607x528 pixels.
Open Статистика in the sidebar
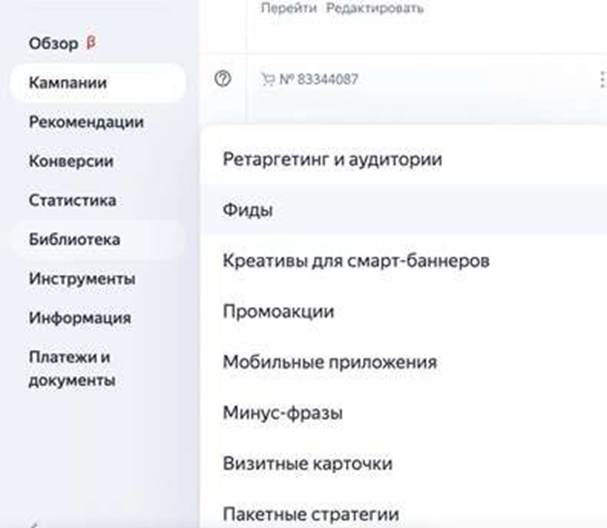pyautogui.click(x=72, y=200)
